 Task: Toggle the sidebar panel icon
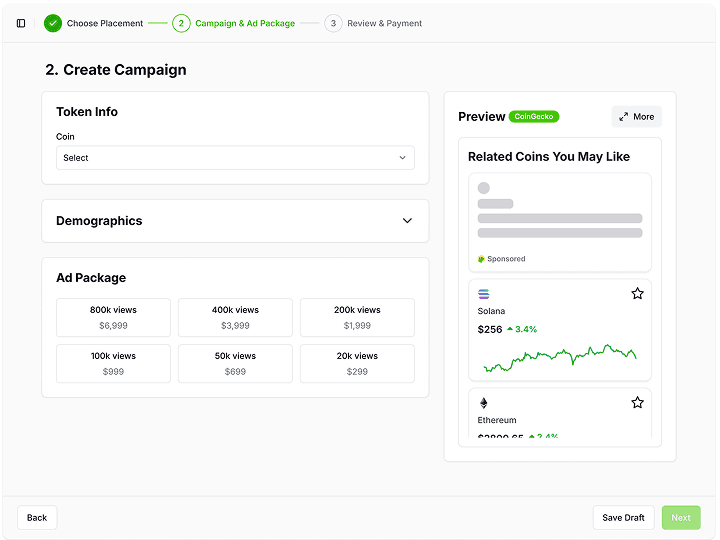pos(21,23)
